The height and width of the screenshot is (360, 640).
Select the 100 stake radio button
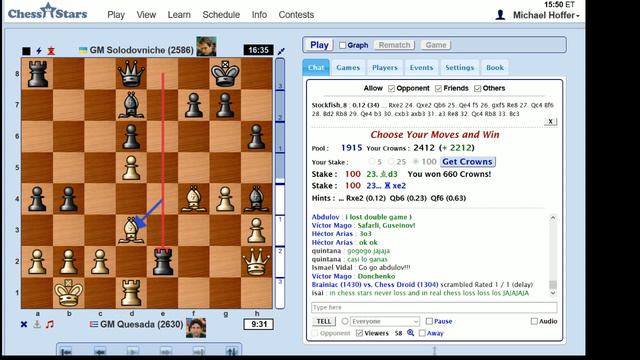tap(416, 162)
